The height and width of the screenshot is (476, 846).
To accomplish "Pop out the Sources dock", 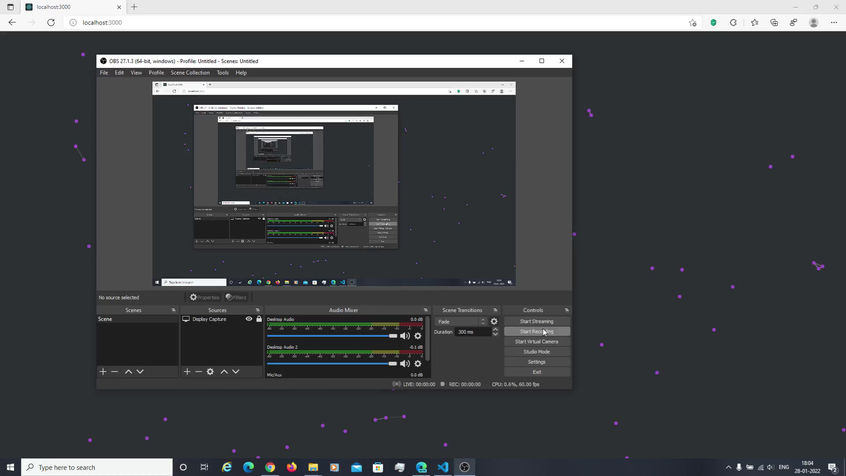I will coord(257,310).
